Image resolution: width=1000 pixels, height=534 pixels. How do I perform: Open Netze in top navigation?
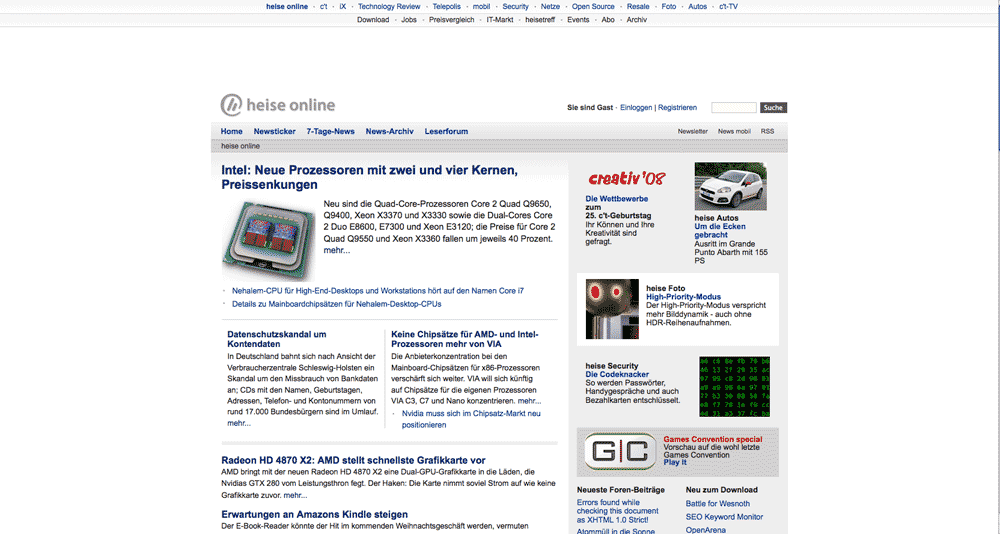(x=550, y=6)
